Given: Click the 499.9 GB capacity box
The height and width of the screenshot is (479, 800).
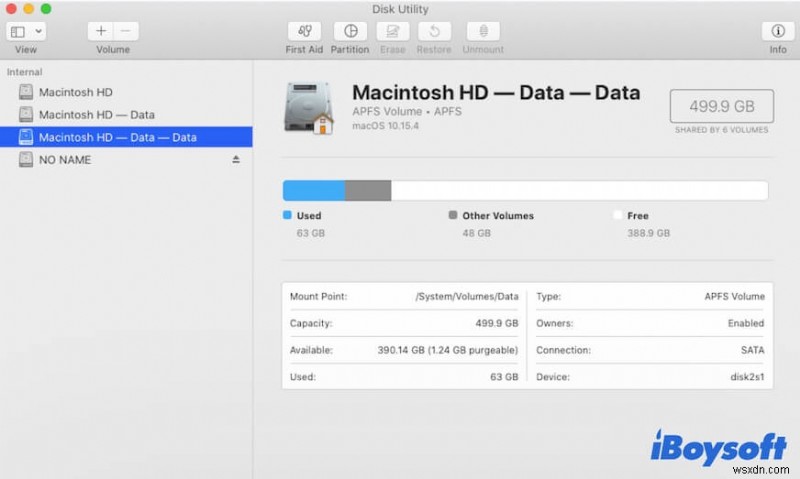Looking at the screenshot, I should coord(721,106).
